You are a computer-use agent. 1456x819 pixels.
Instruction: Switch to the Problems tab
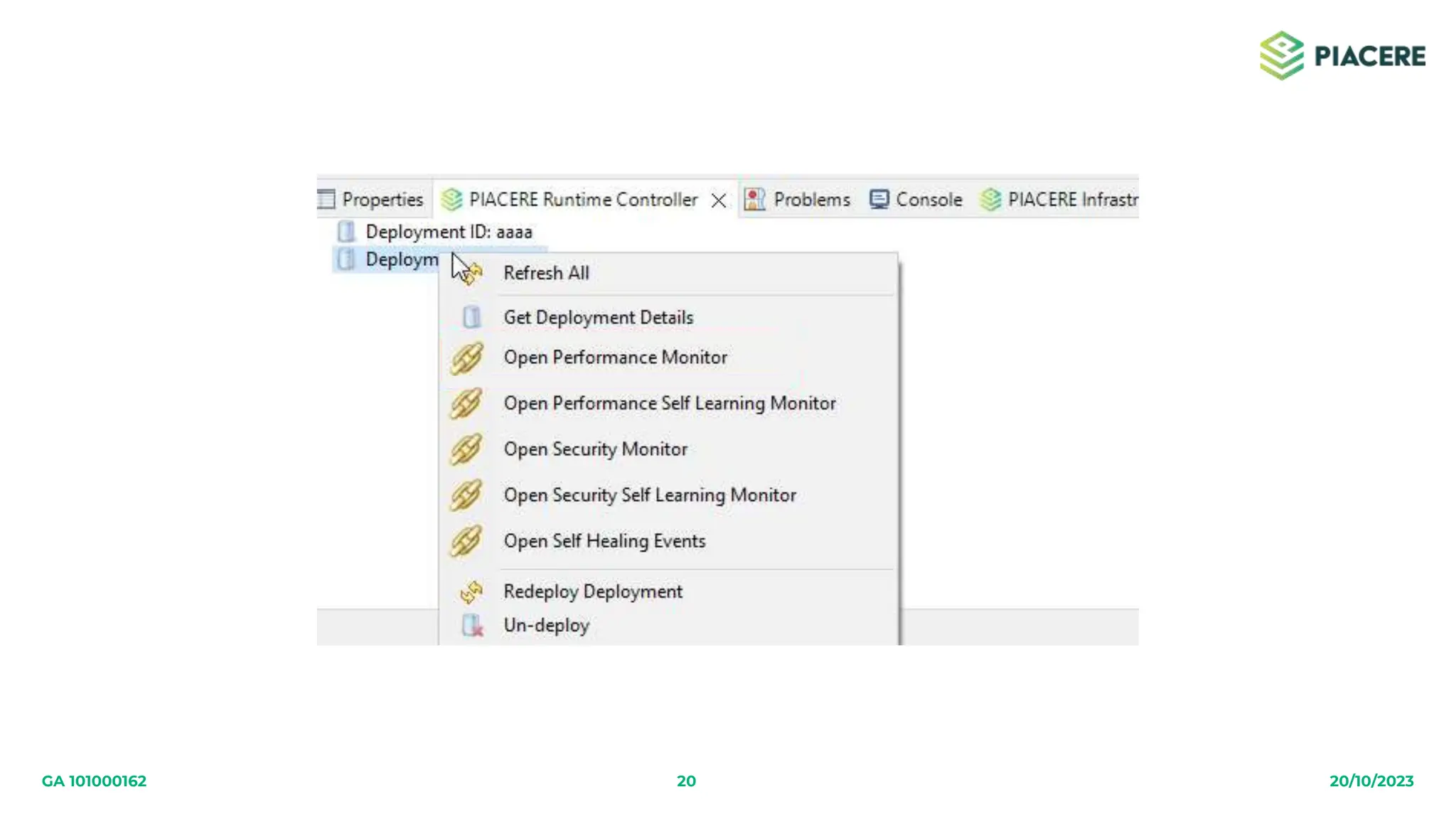[810, 200]
